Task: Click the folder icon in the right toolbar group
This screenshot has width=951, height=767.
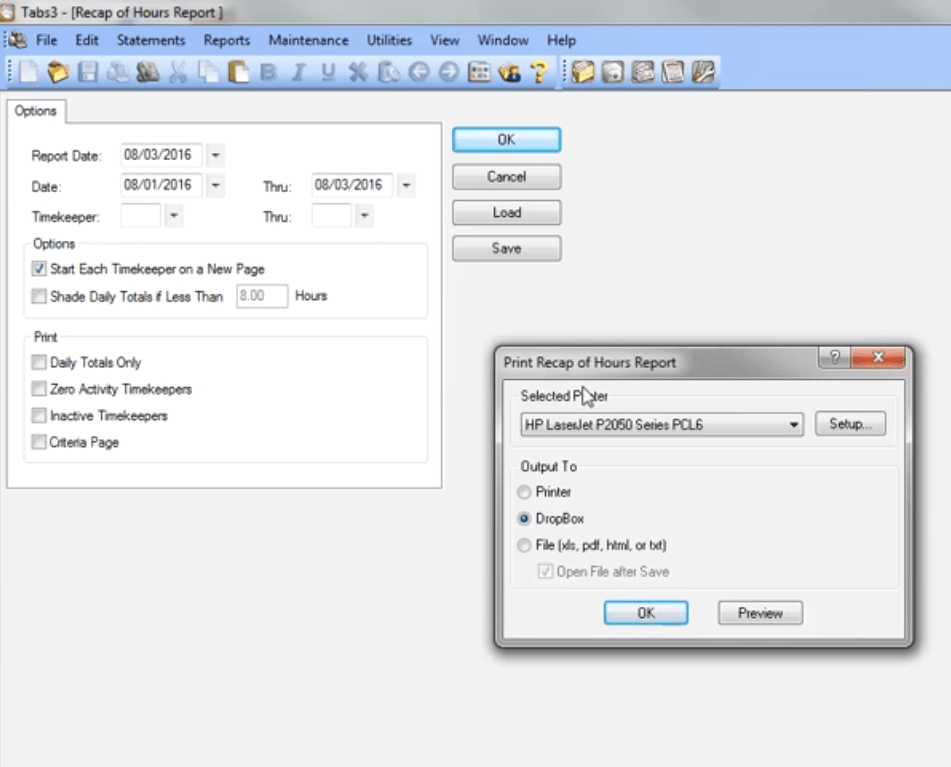Action: (x=585, y=70)
